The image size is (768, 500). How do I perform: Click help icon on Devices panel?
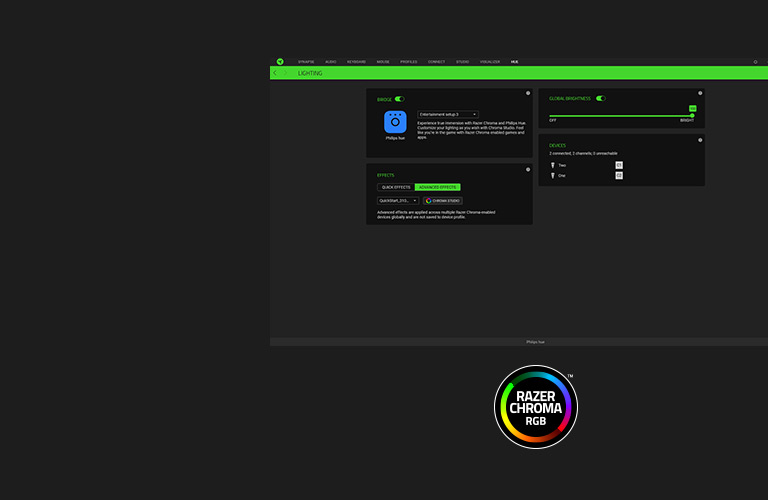coord(700,140)
